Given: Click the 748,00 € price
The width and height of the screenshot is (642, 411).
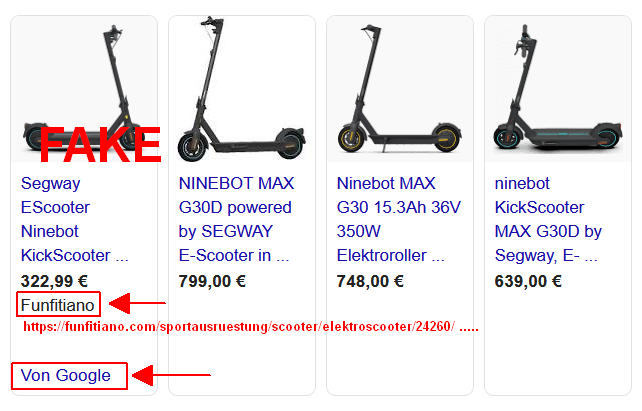Looking at the screenshot, I should tap(370, 281).
